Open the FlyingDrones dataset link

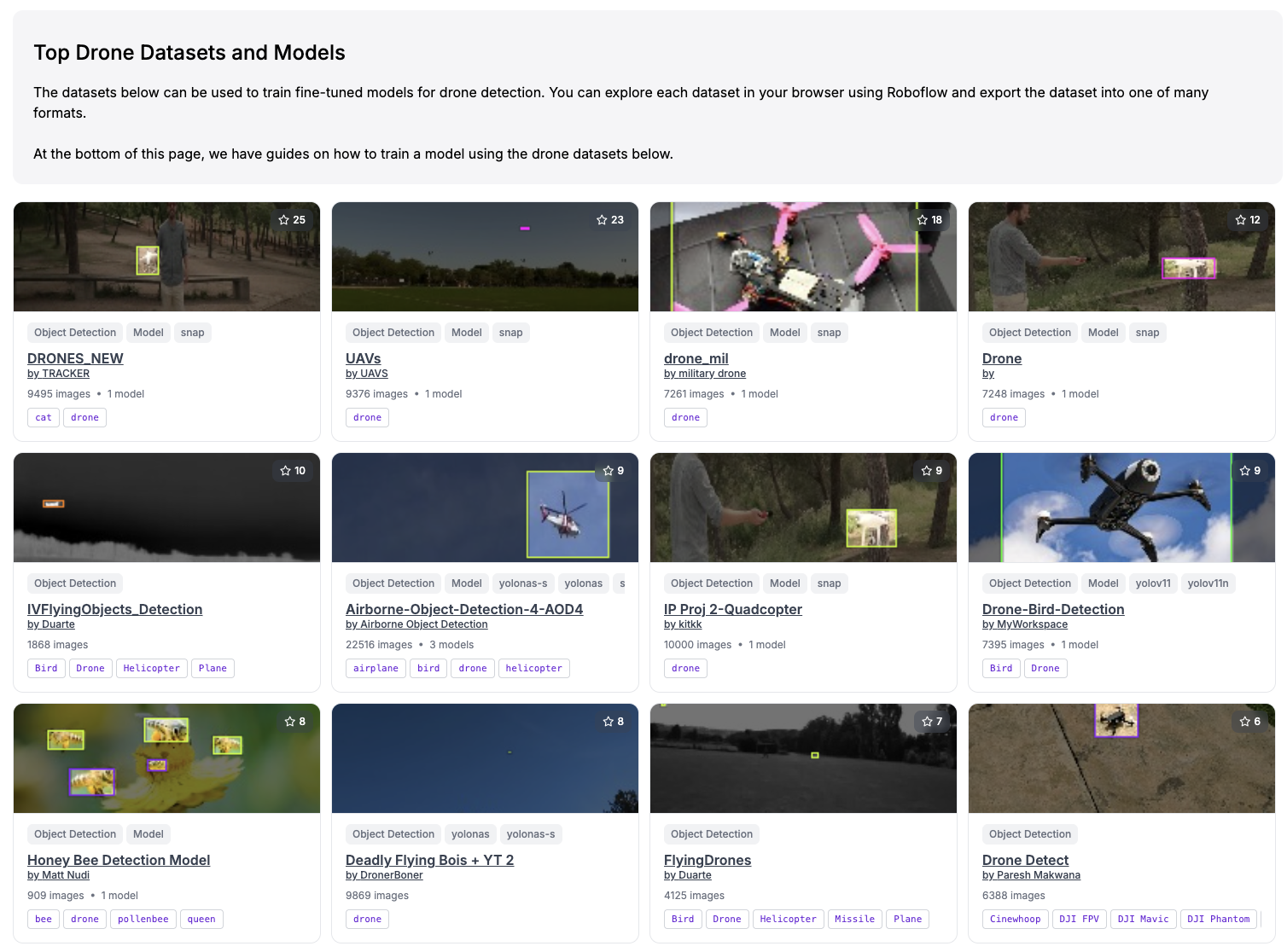point(708,860)
